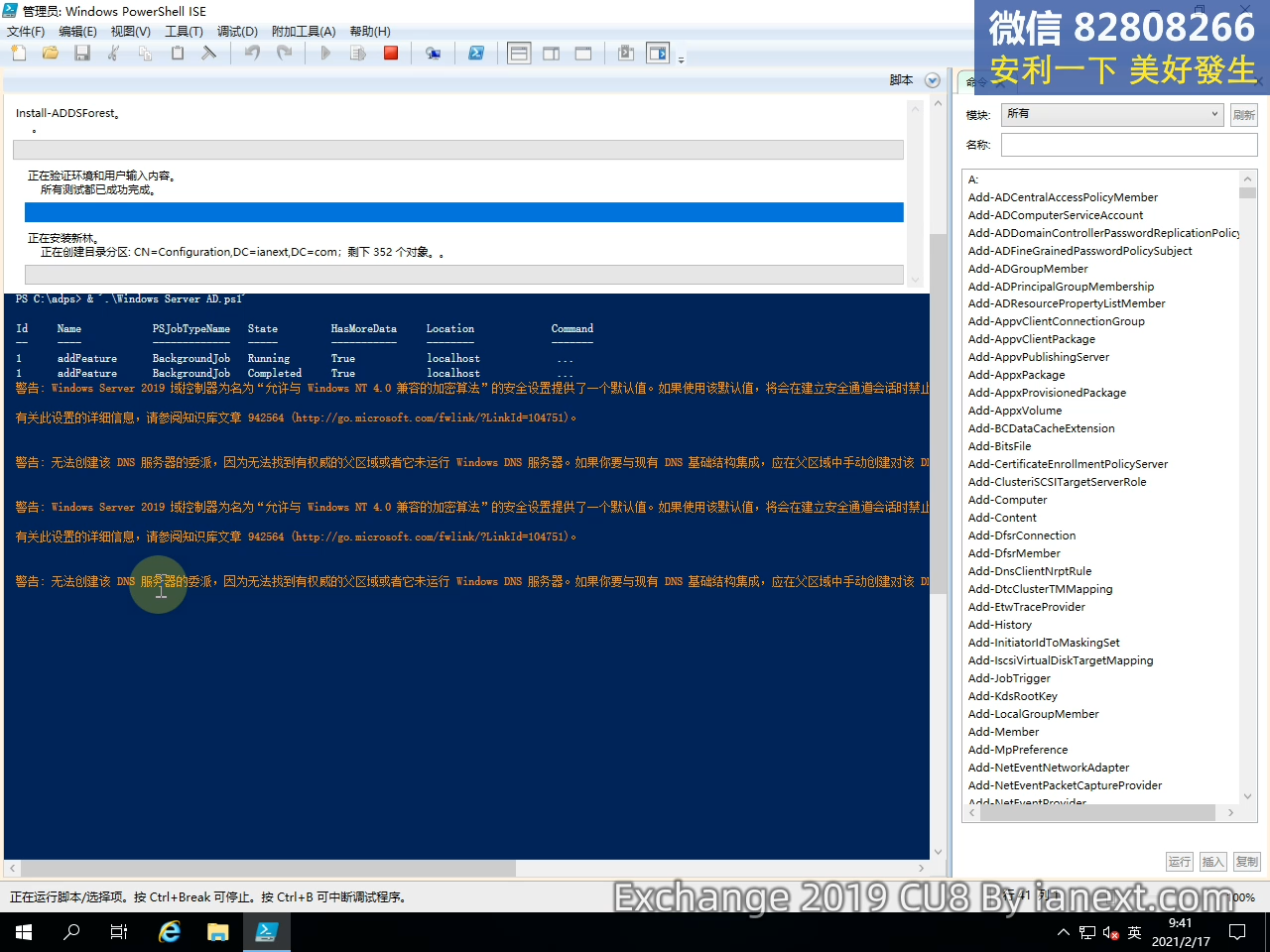
Task: Select Add-History in the command list
Action: (1000, 625)
